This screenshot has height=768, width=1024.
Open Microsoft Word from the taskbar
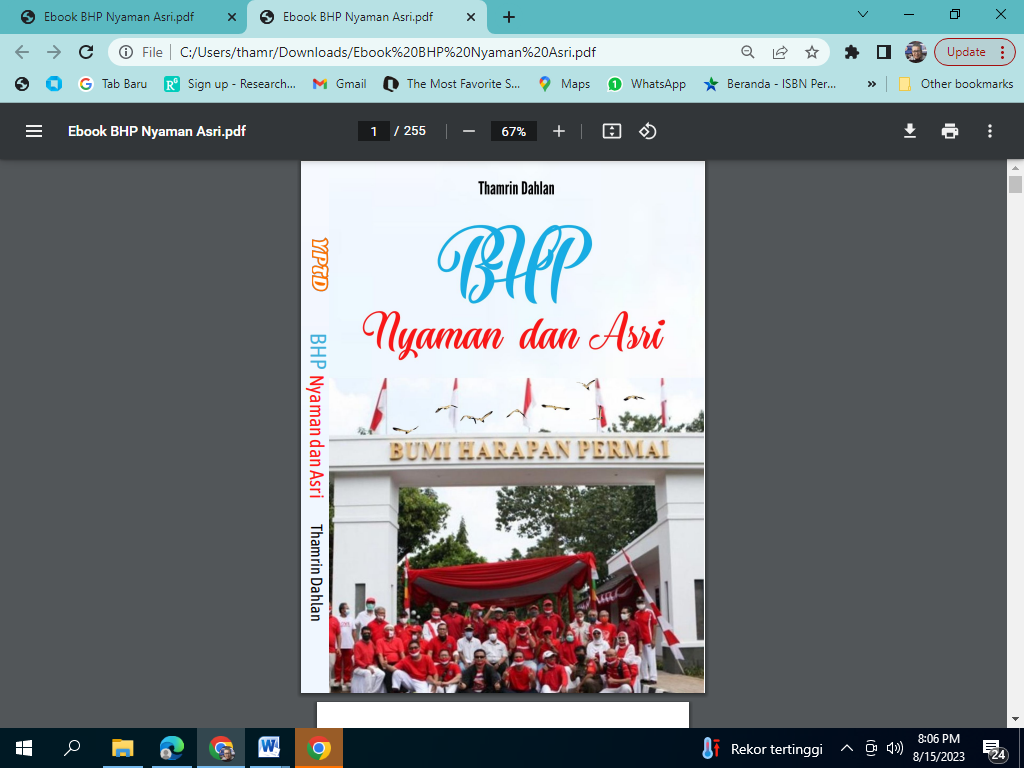268,748
